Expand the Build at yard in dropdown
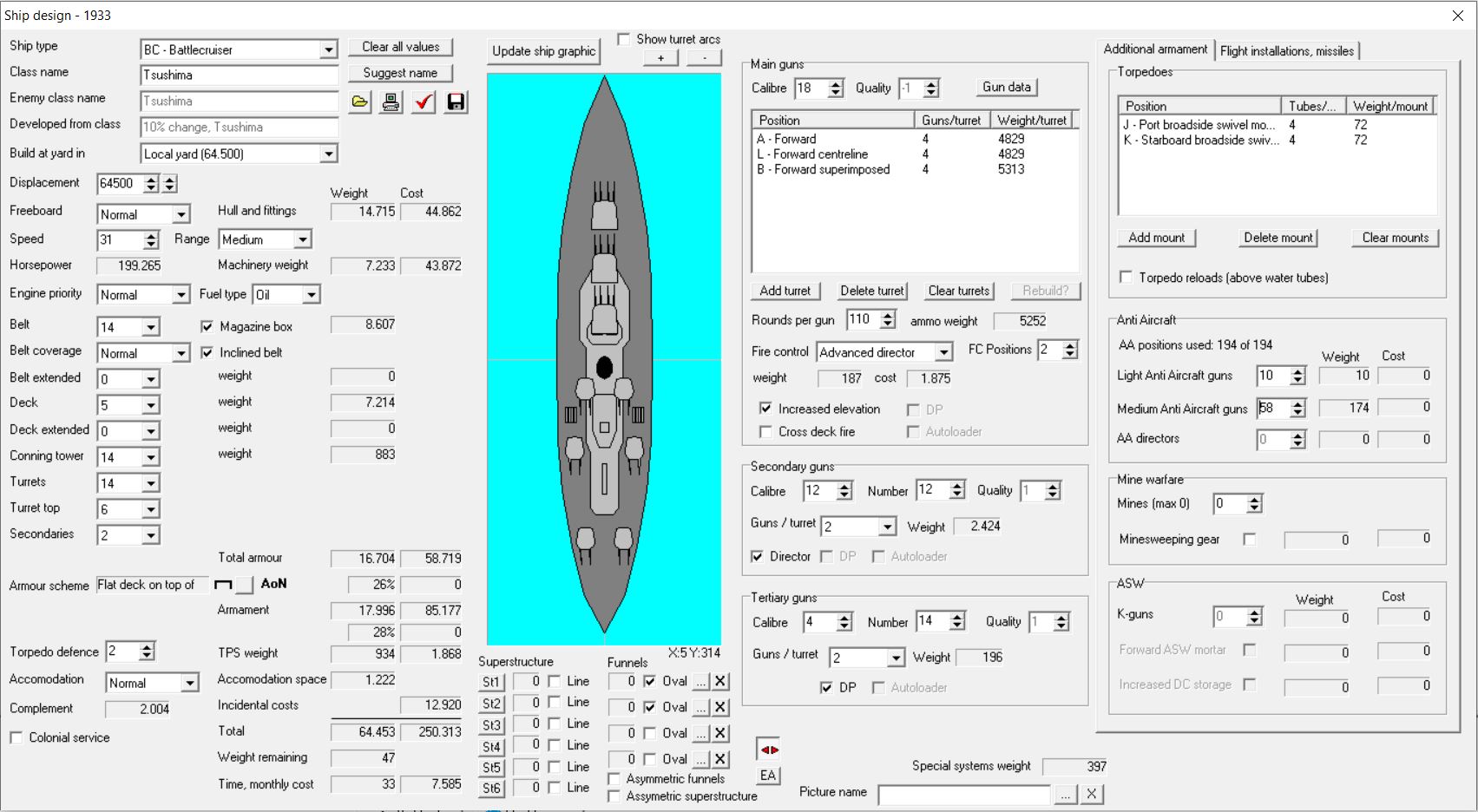The image size is (1478, 812). click(328, 154)
